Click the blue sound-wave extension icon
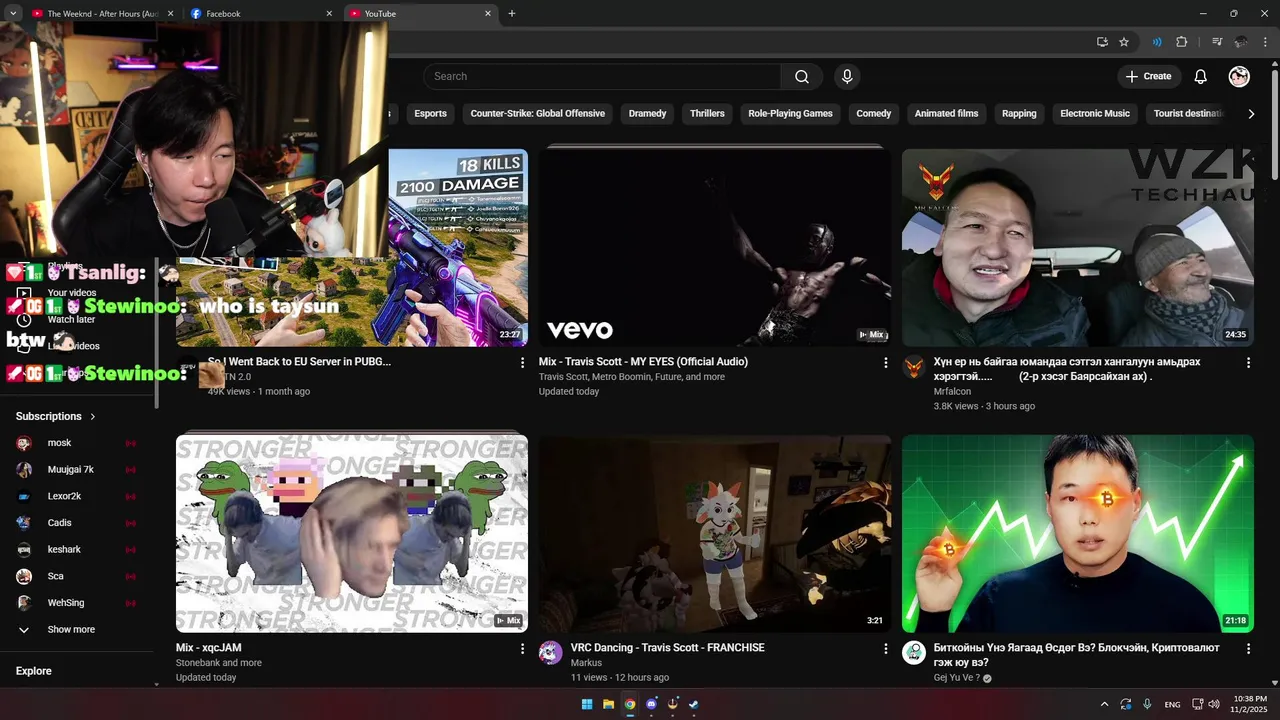 pyautogui.click(x=1157, y=42)
